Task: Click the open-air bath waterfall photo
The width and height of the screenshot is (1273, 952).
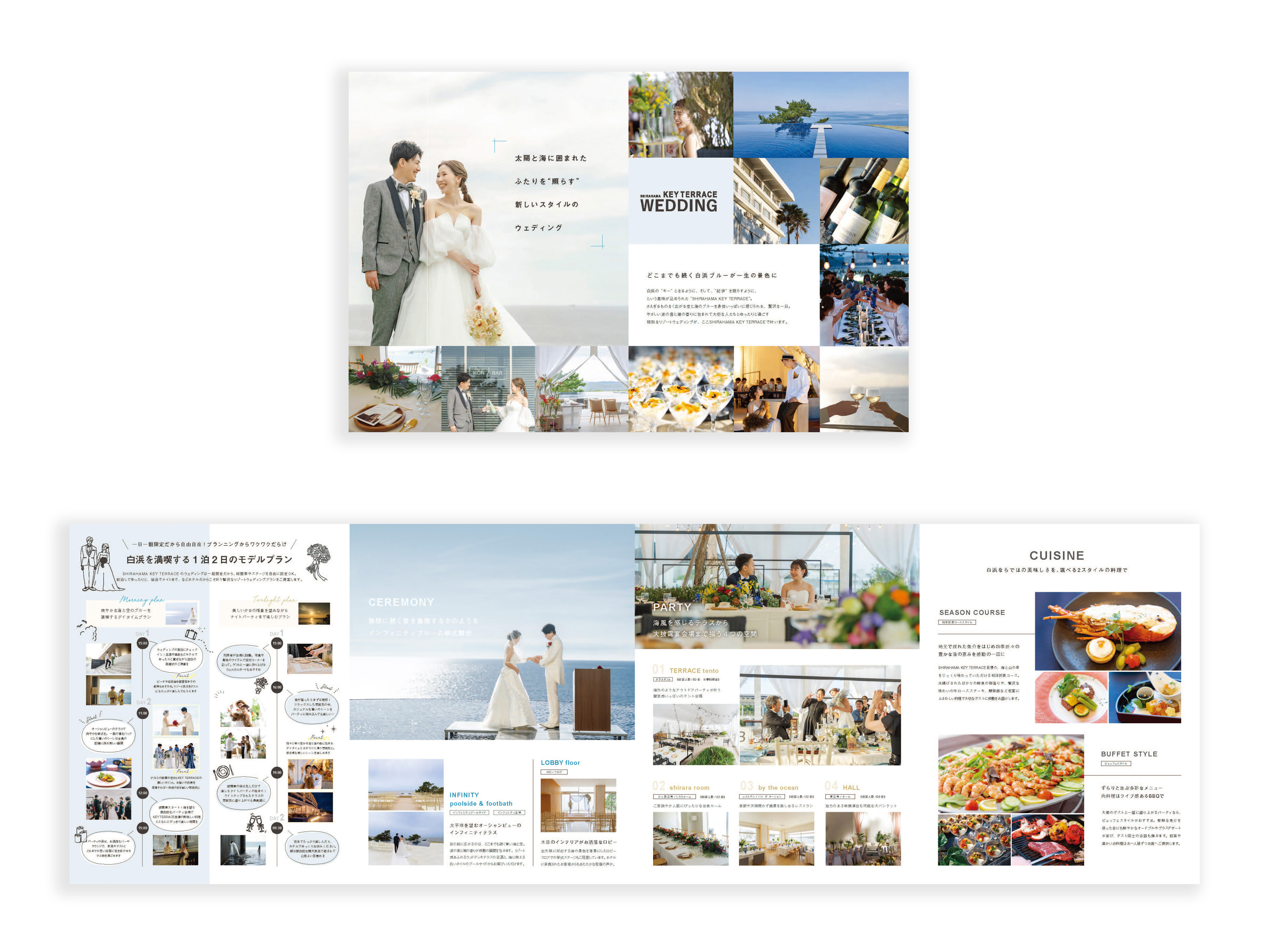Action: [x=243, y=850]
